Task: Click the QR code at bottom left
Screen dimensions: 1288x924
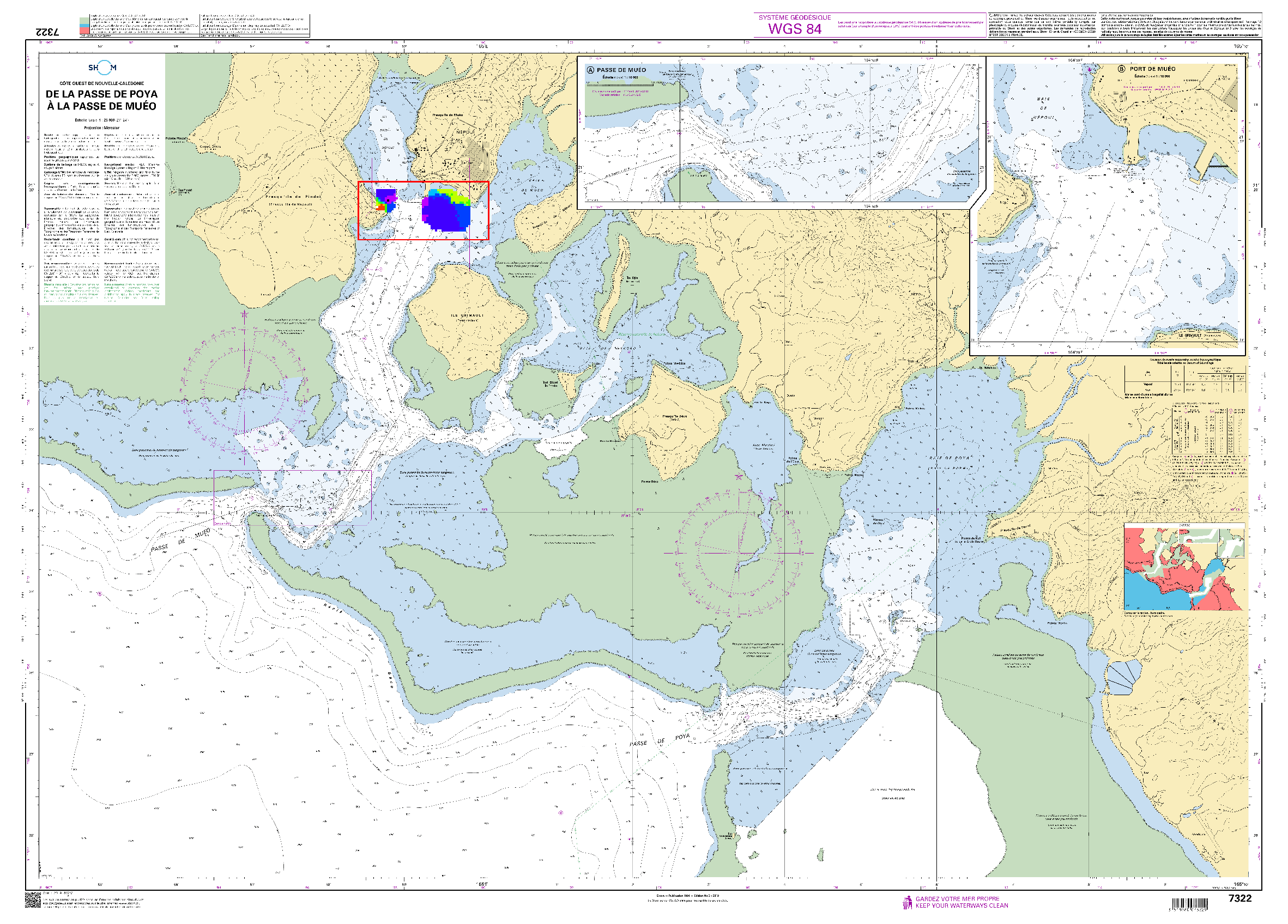Action: pyautogui.click(x=33, y=900)
